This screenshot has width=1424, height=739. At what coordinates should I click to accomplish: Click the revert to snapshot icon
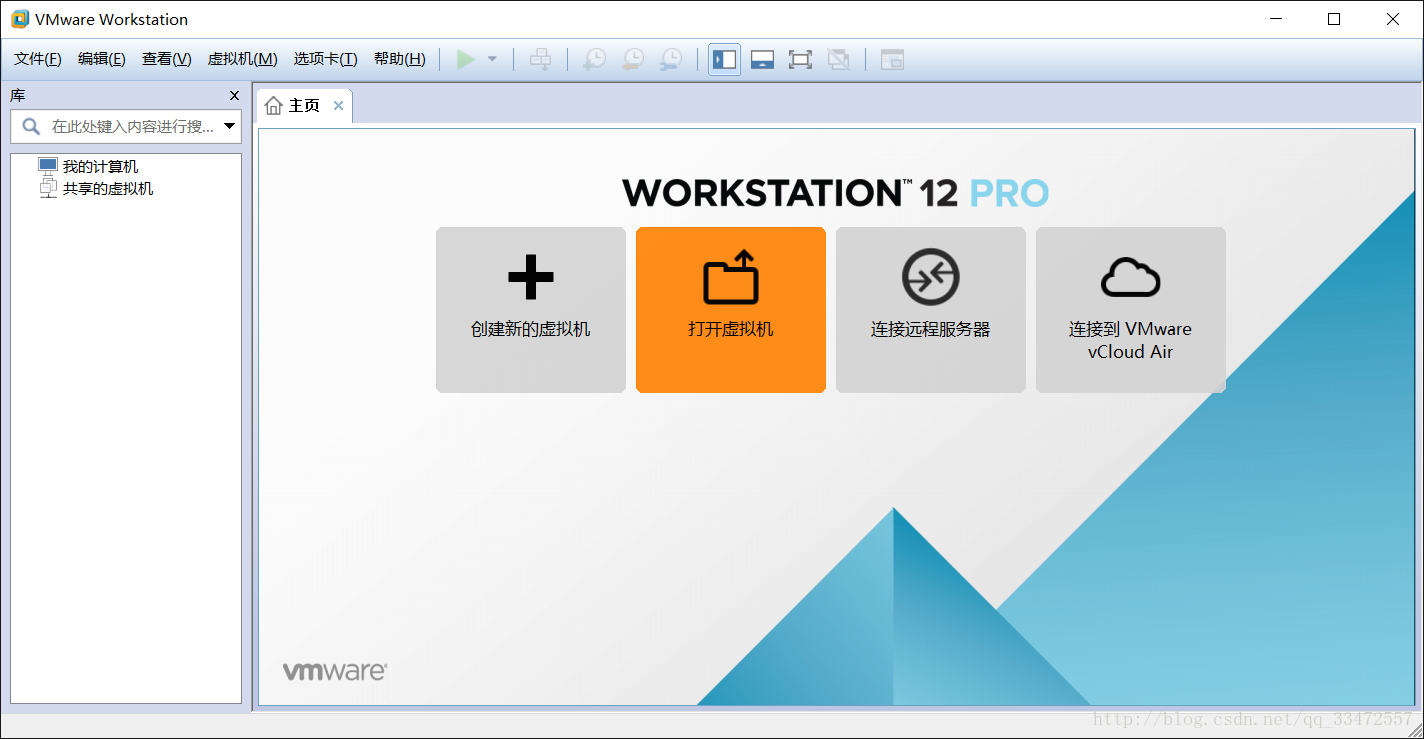[632, 59]
